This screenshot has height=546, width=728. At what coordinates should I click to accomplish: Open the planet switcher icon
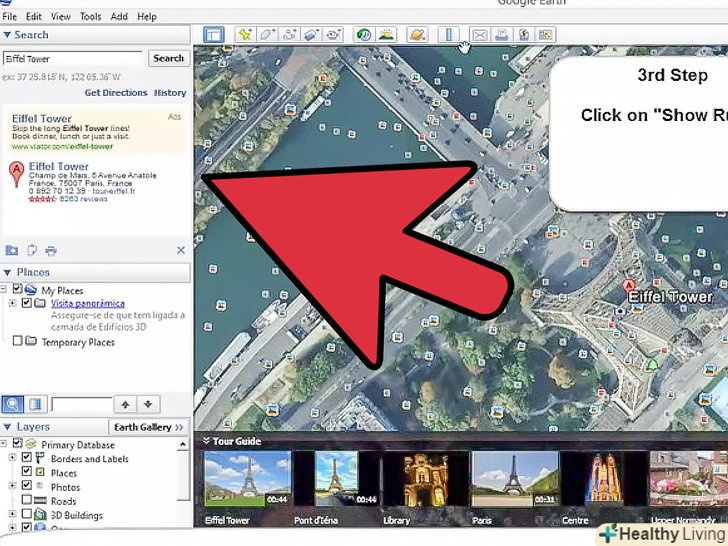[417, 35]
